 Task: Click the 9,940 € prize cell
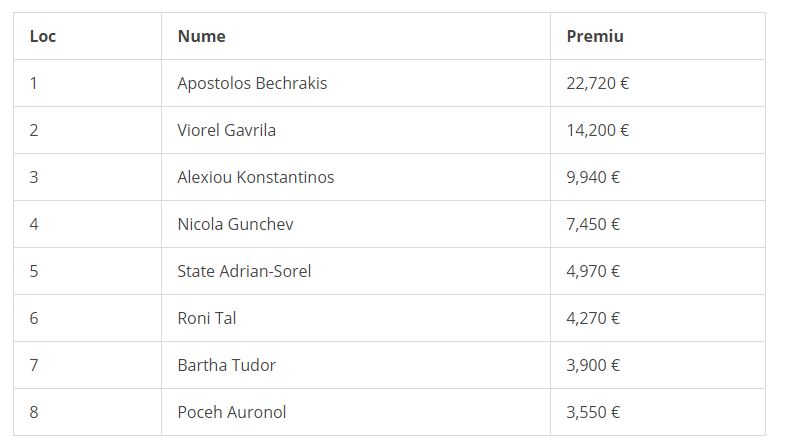coord(593,177)
